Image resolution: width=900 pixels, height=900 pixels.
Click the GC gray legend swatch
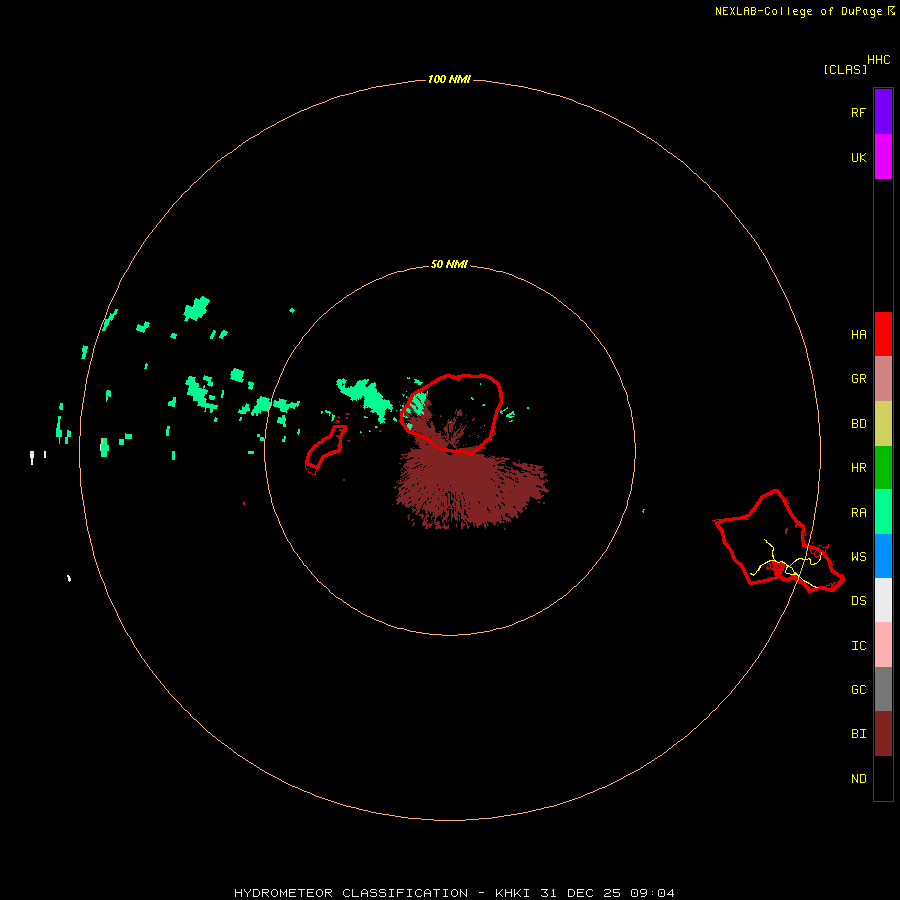[883, 689]
